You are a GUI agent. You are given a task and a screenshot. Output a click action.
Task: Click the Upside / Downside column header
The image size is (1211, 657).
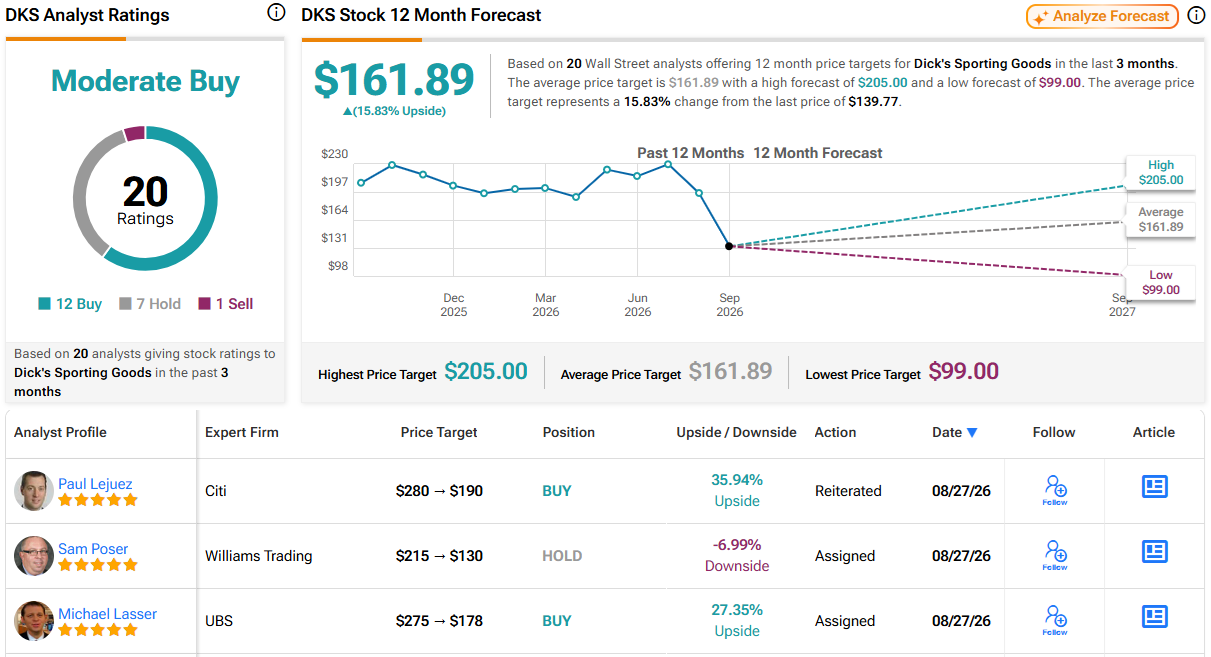(x=736, y=433)
